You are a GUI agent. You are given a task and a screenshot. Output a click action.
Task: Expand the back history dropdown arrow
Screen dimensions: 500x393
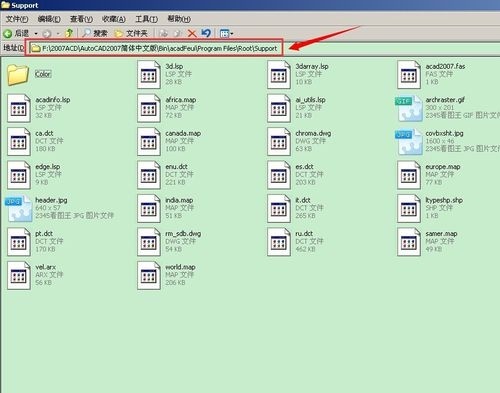[x=36, y=34]
